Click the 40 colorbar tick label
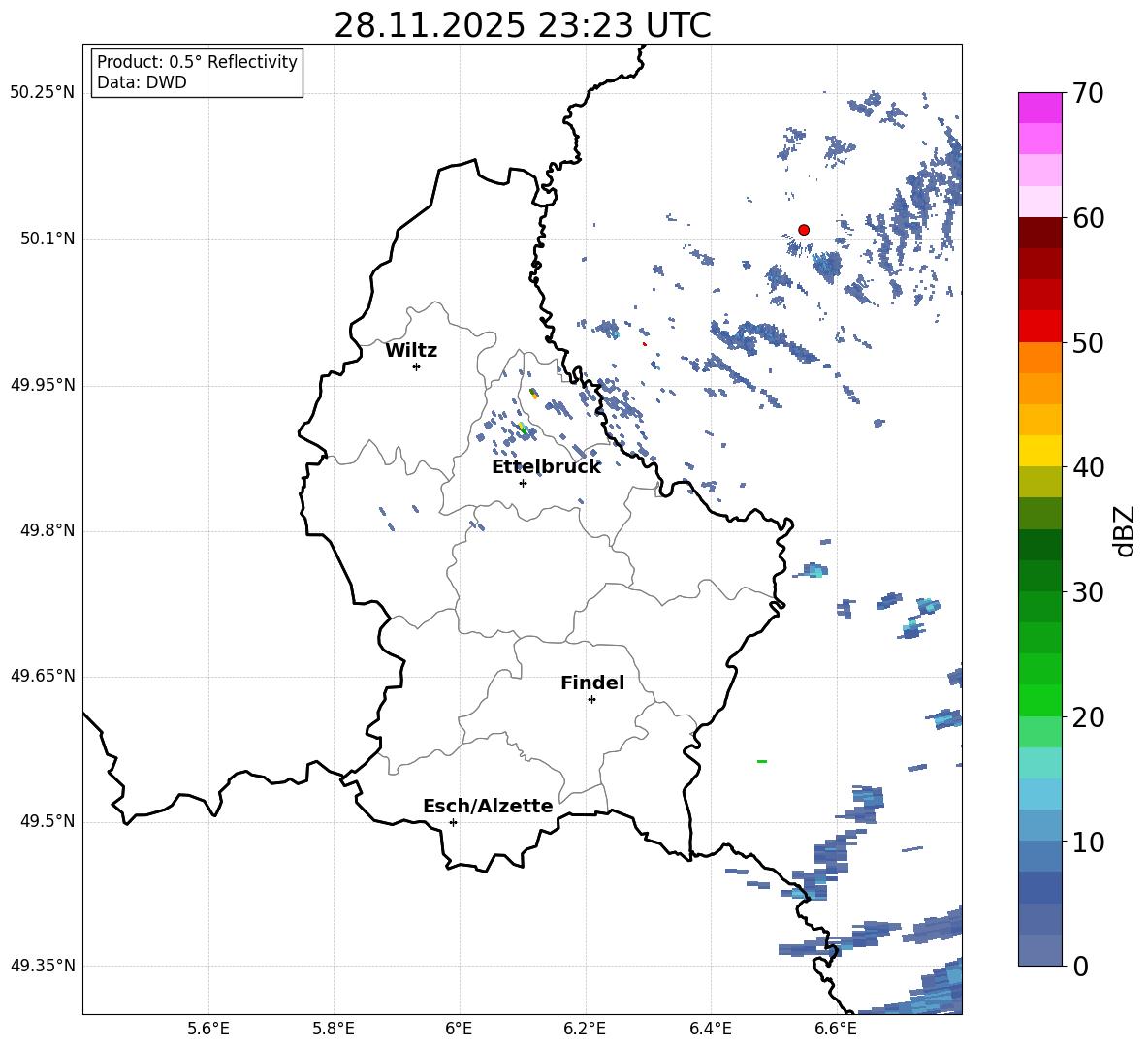The image size is (1148, 1048). [x=1088, y=467]
